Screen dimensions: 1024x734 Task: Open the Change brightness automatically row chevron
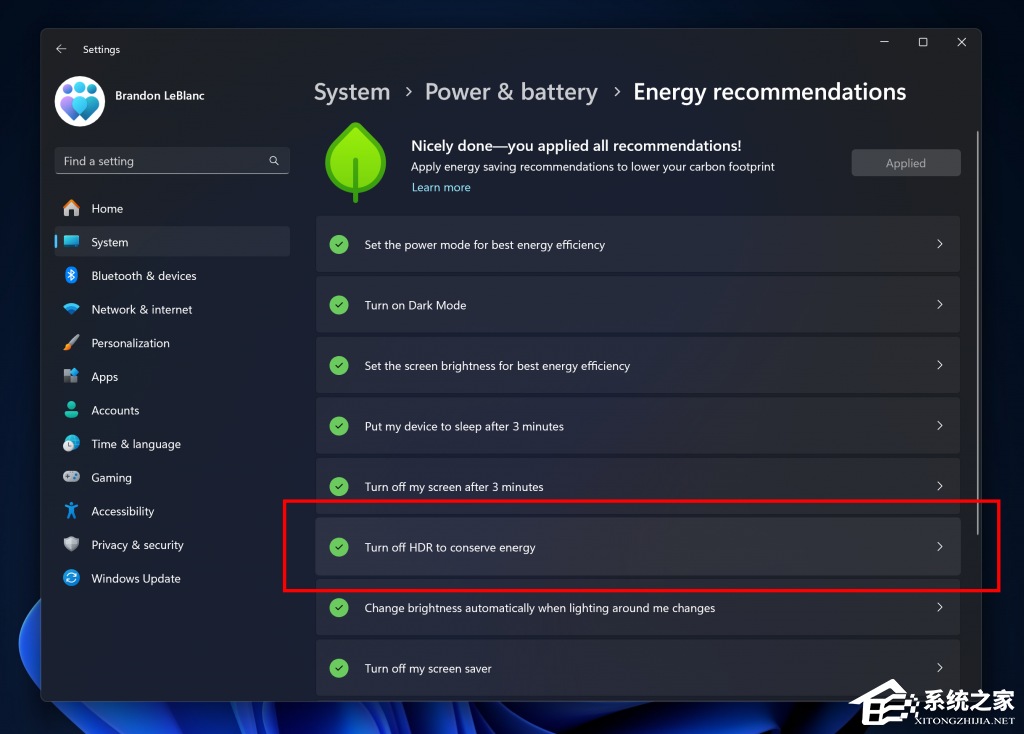(940, 607)
